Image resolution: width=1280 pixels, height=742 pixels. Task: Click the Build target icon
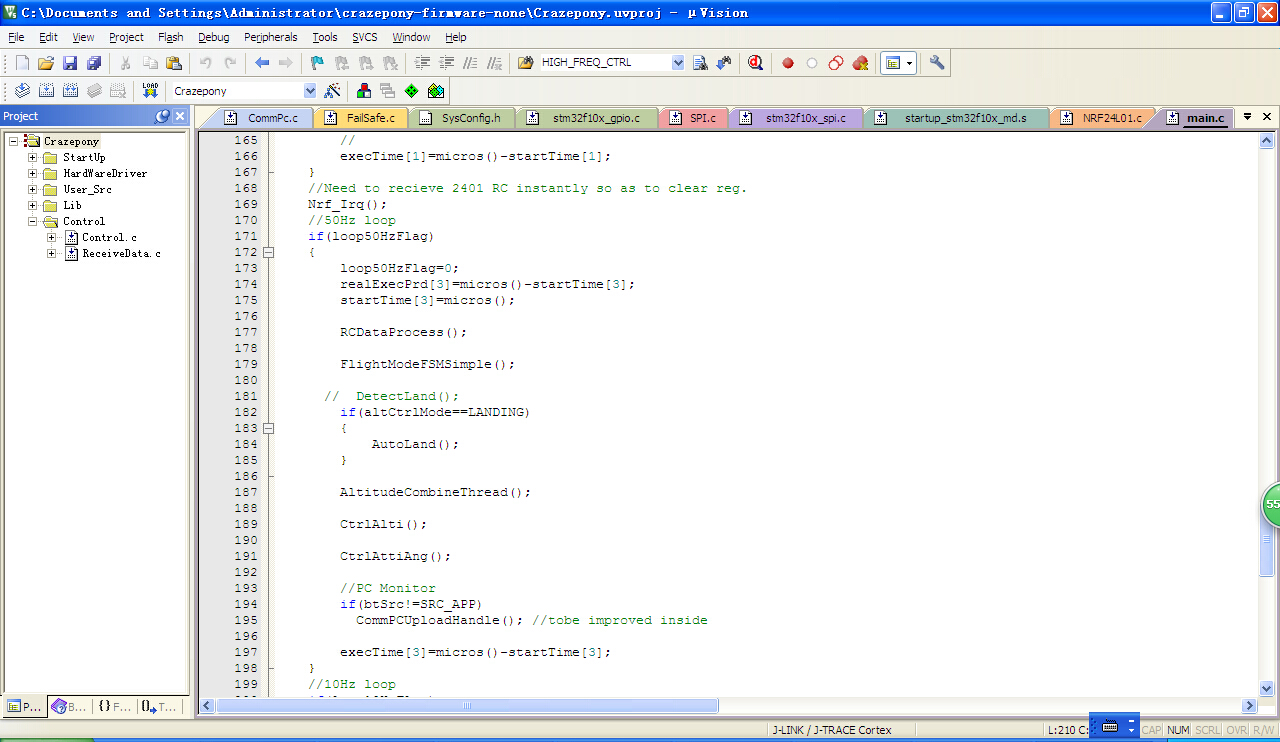tap(46, 91)
